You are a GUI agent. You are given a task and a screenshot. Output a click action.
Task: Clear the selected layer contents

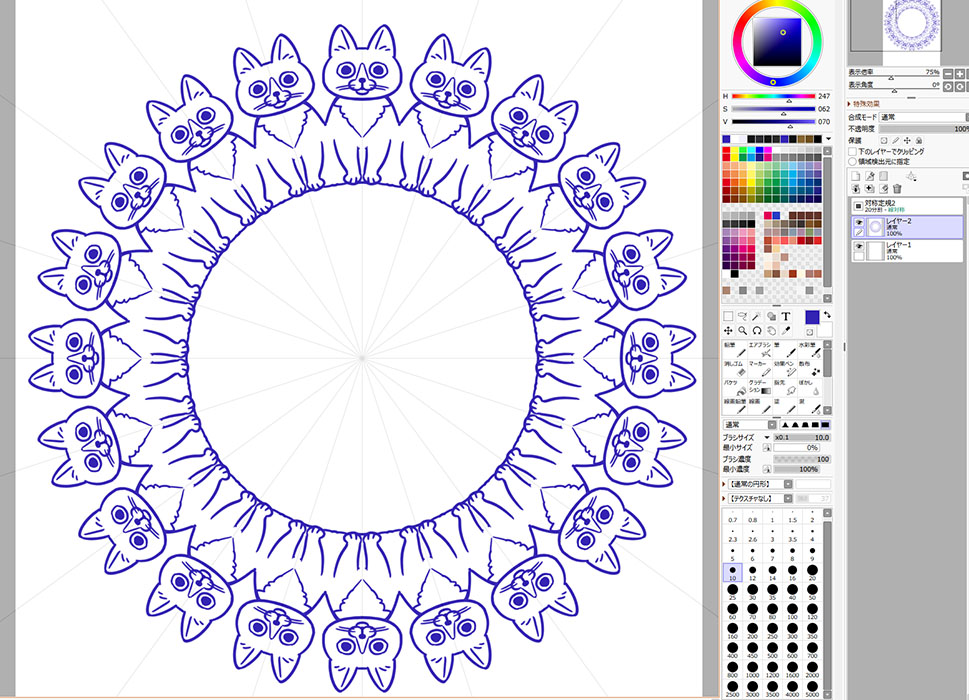click(x=884, y=188)
